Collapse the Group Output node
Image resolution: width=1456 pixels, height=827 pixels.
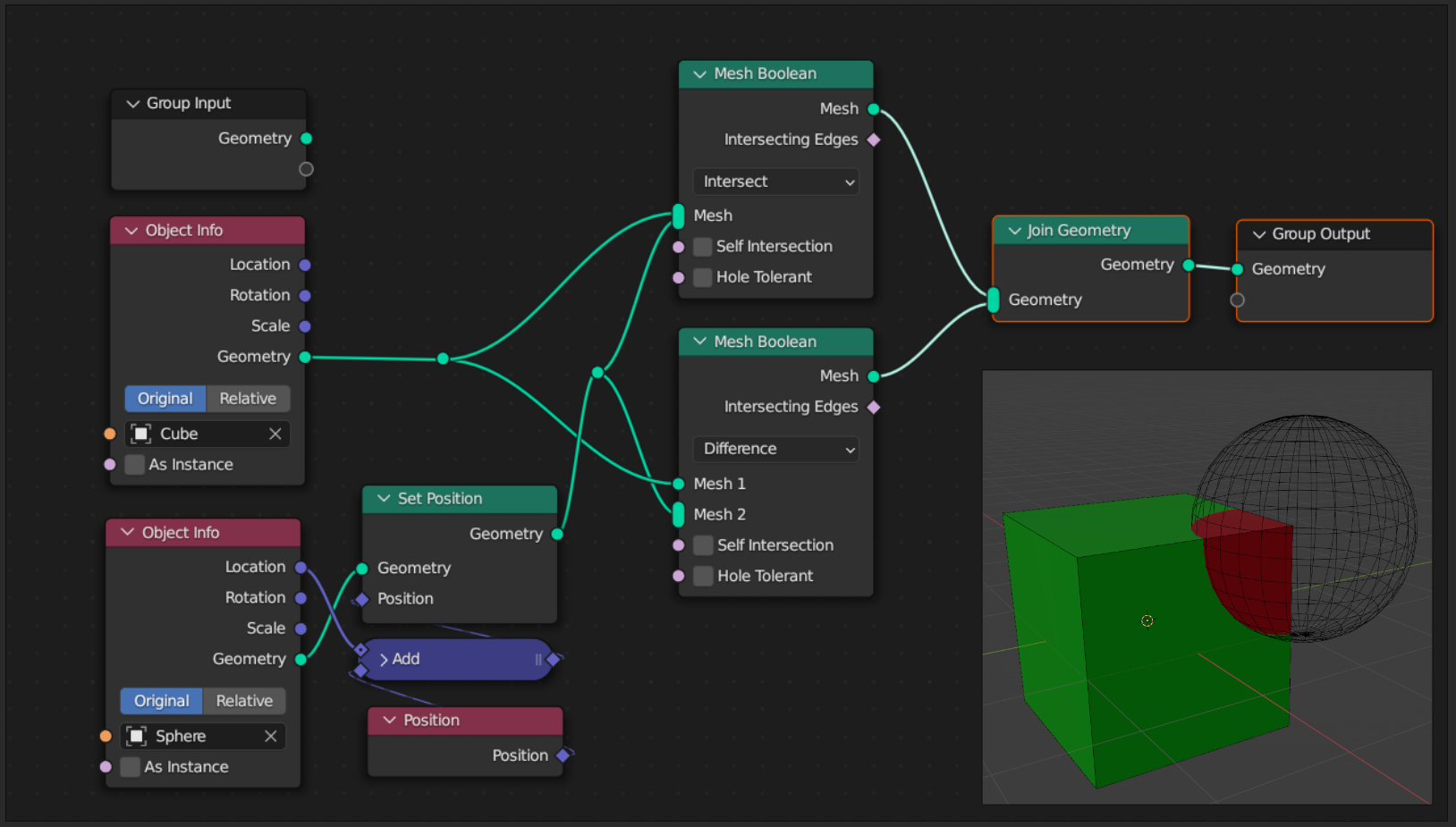1259,234
